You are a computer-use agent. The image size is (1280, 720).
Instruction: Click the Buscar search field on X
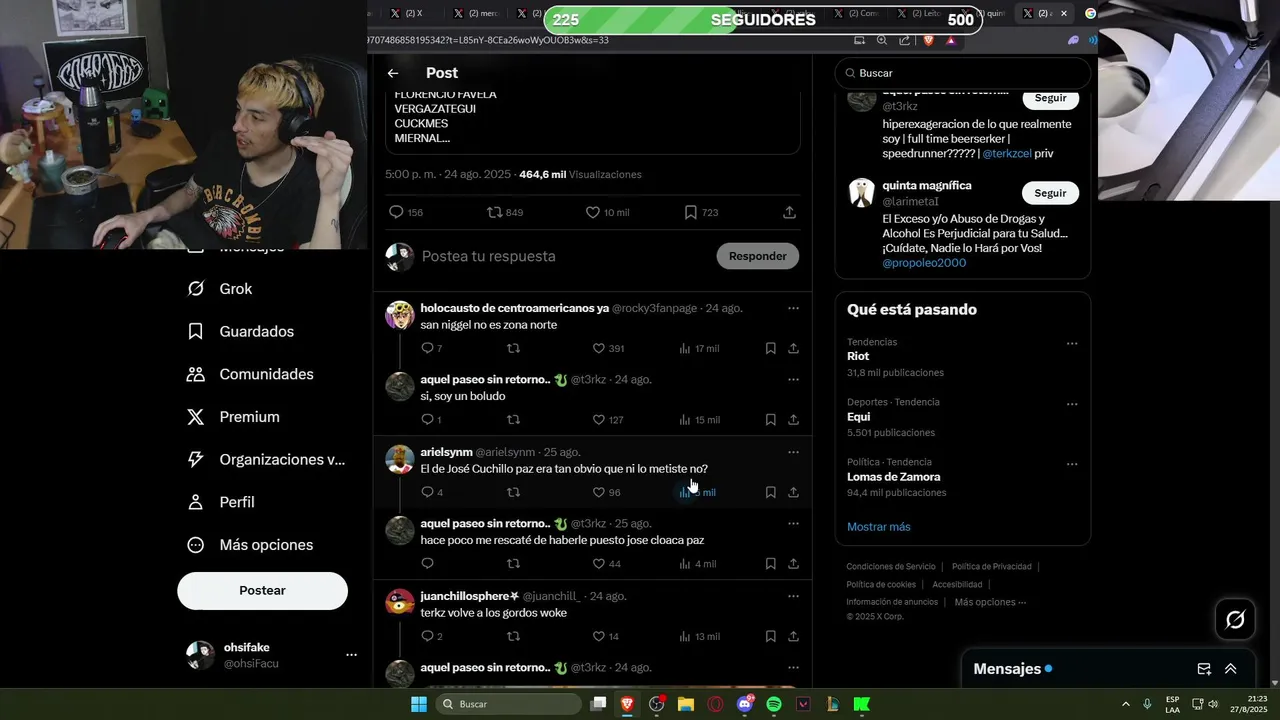pos(963,73)
